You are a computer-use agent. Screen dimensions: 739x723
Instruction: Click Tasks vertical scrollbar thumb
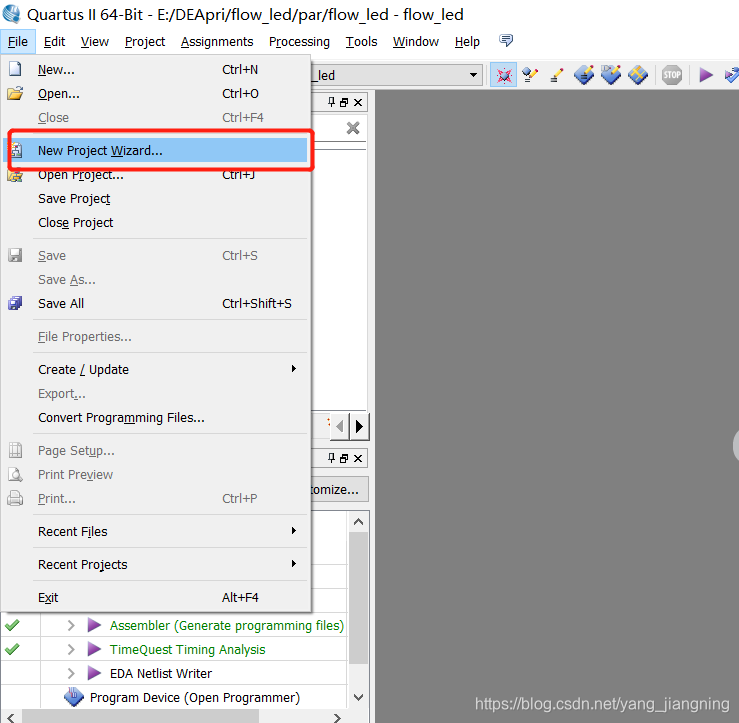(359, 598)
